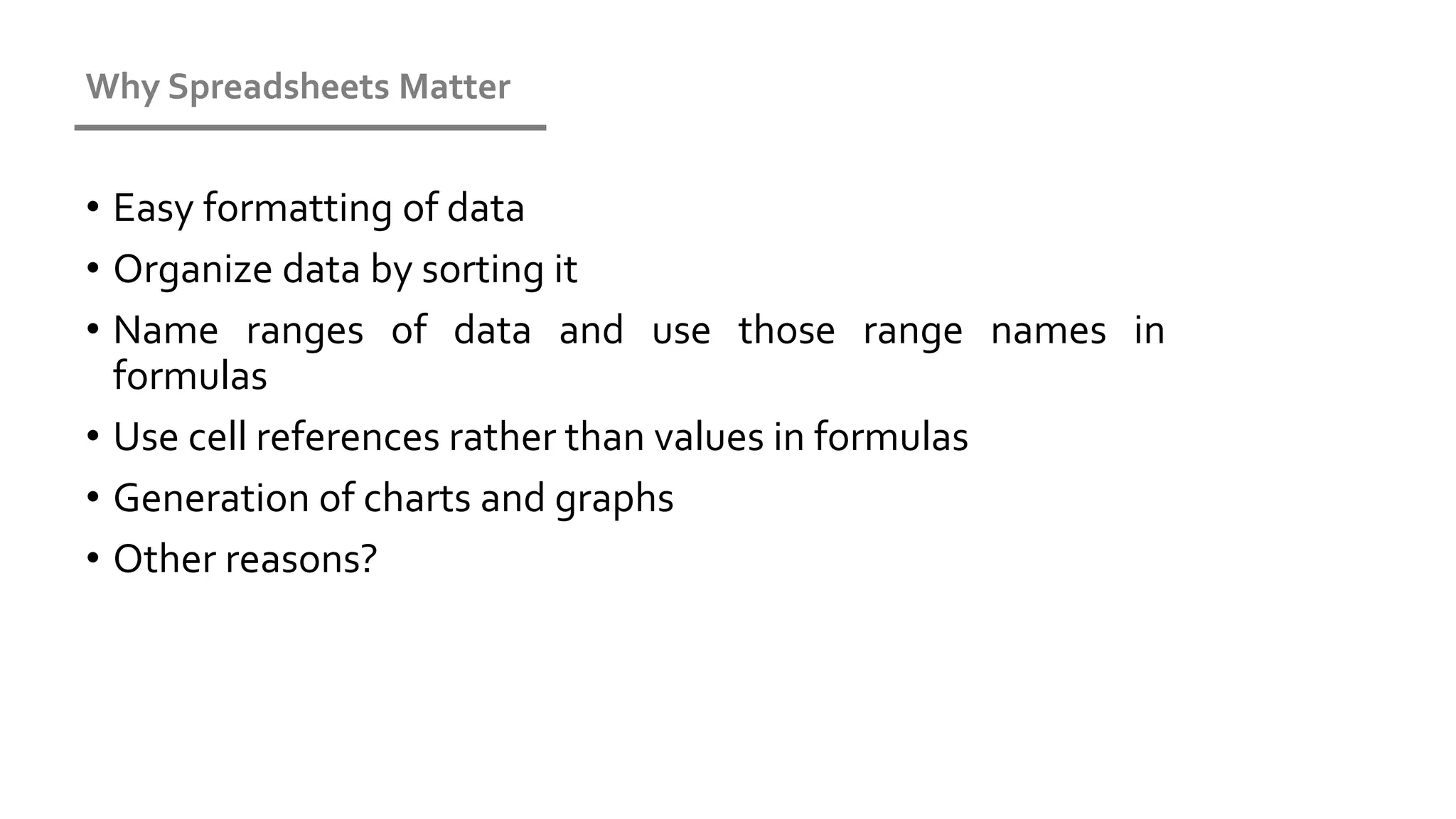Select the "Easy formatting of data" bullet text

coord(318,208)
